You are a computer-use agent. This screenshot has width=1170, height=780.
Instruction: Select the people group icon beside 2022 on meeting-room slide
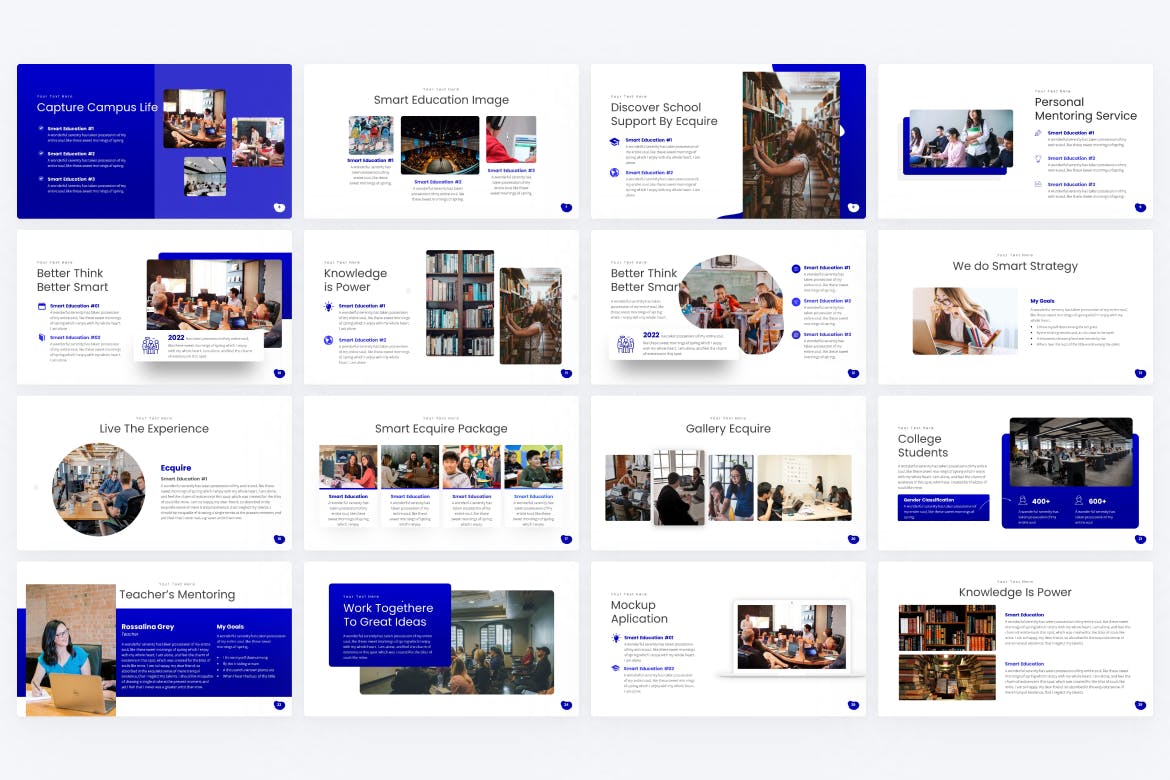point(150,344)
